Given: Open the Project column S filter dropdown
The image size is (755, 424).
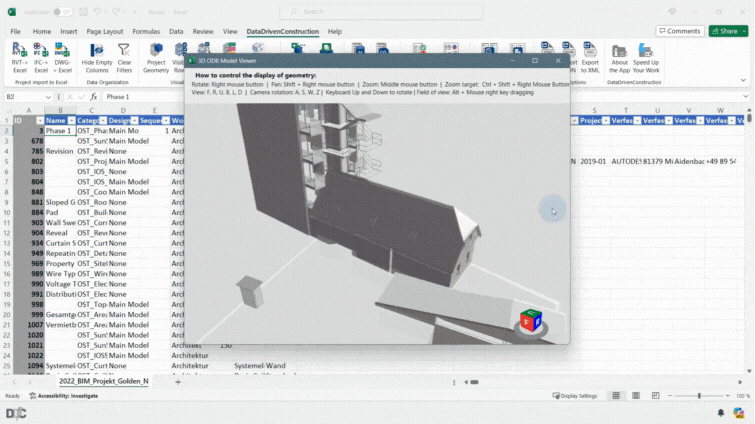Looking at the screenshot, I should [605, 120].
